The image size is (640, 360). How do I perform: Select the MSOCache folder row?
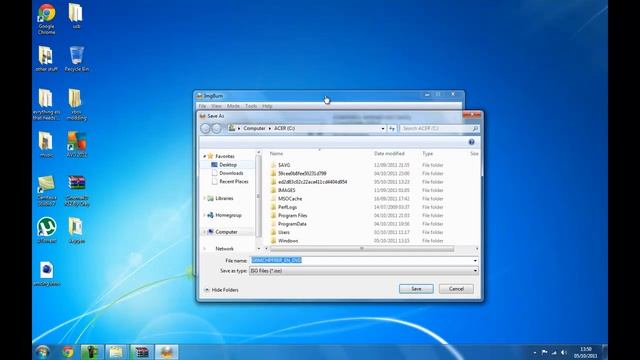pyautogui.click(x=357, y=199)
